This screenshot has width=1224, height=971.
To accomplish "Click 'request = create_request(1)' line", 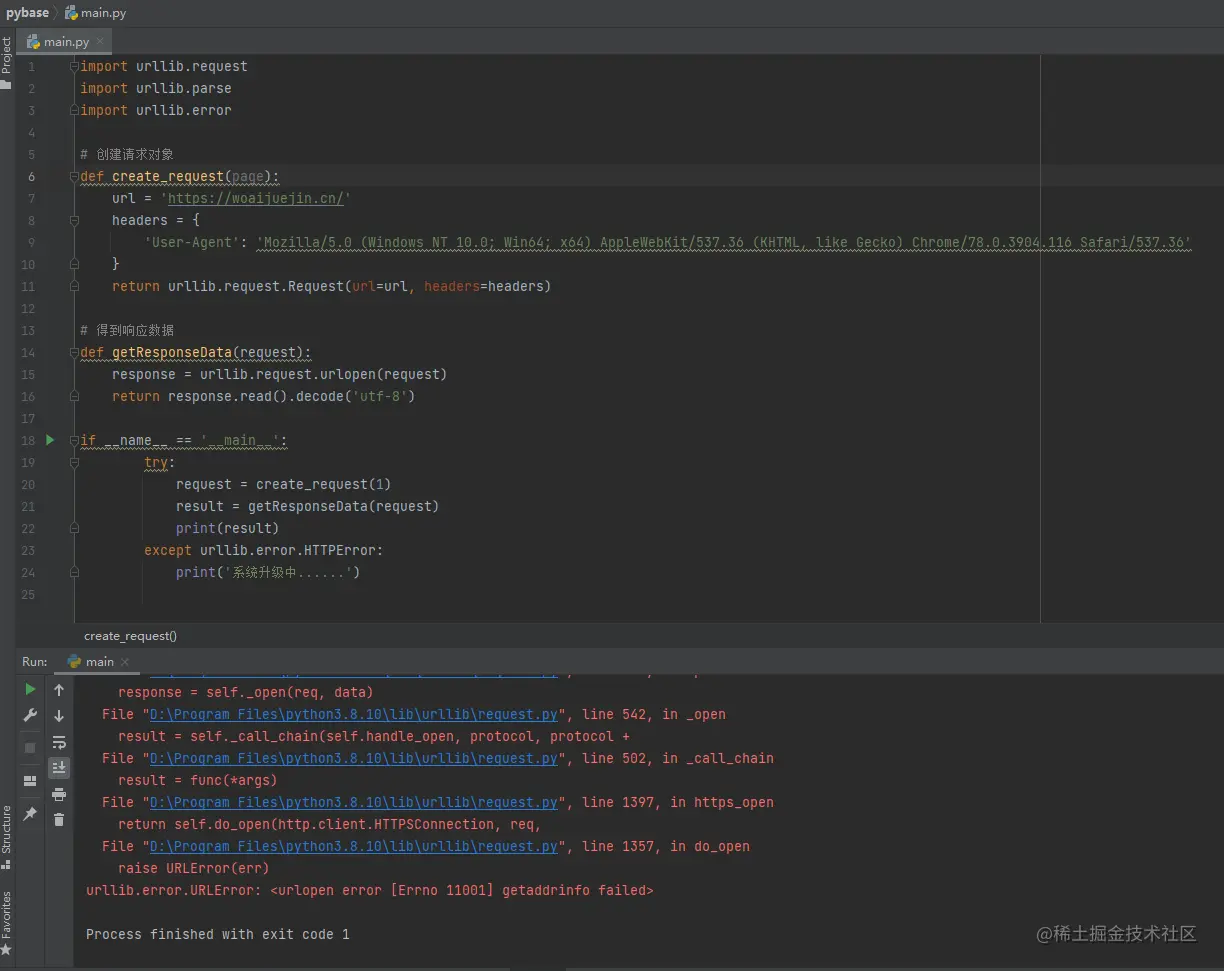I will 284,484.
